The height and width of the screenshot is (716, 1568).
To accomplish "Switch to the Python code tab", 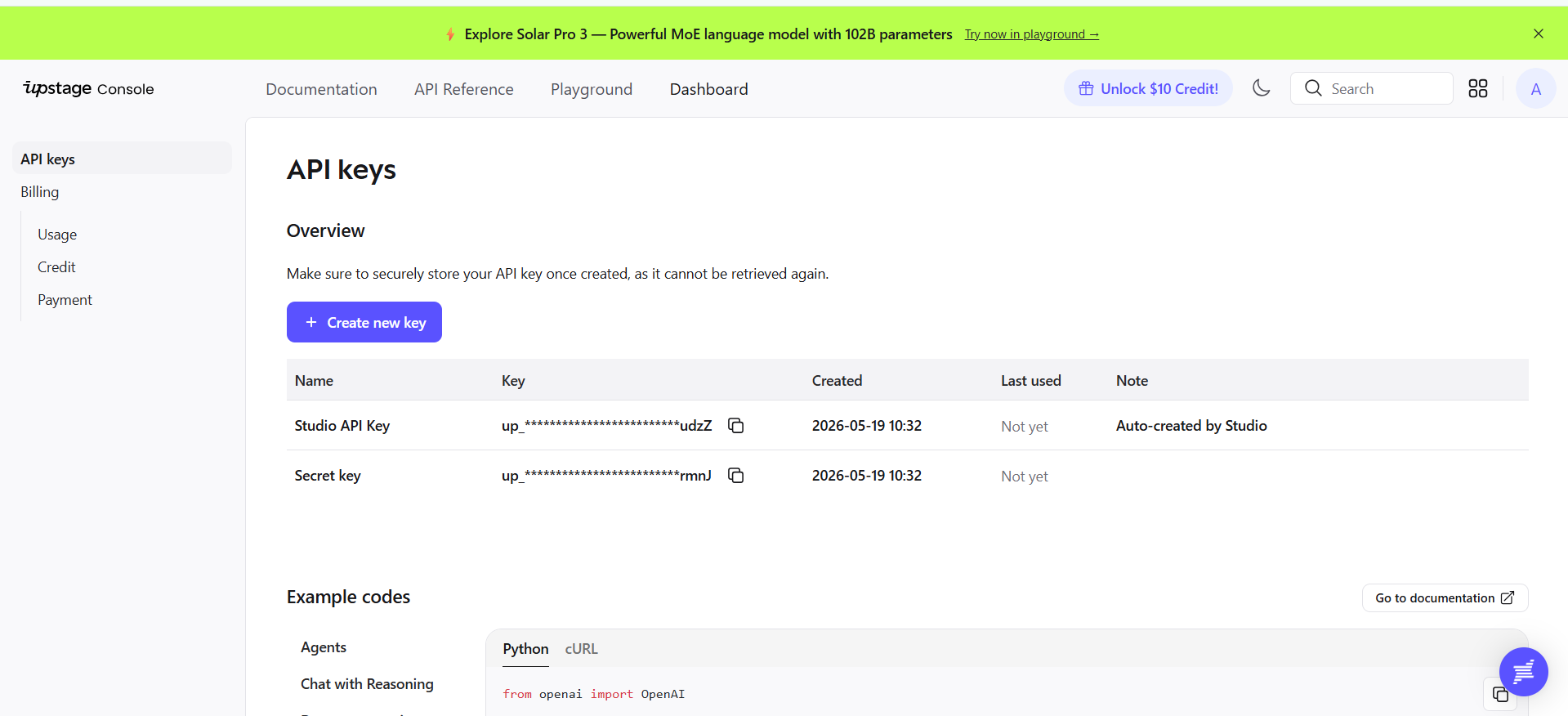I will coord(525,649).
